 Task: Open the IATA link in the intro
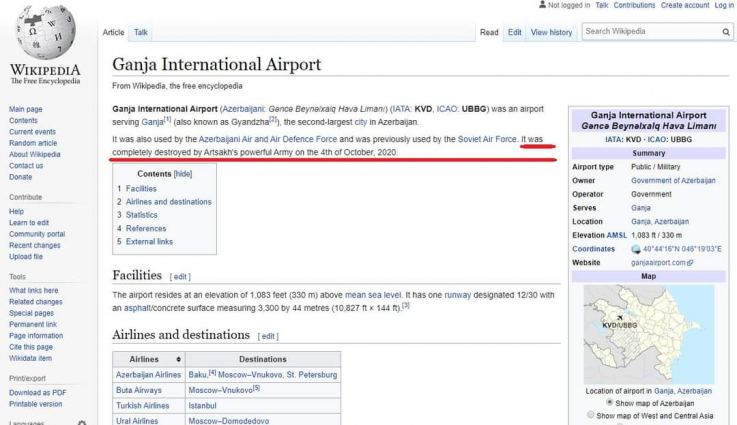point(401,109)
